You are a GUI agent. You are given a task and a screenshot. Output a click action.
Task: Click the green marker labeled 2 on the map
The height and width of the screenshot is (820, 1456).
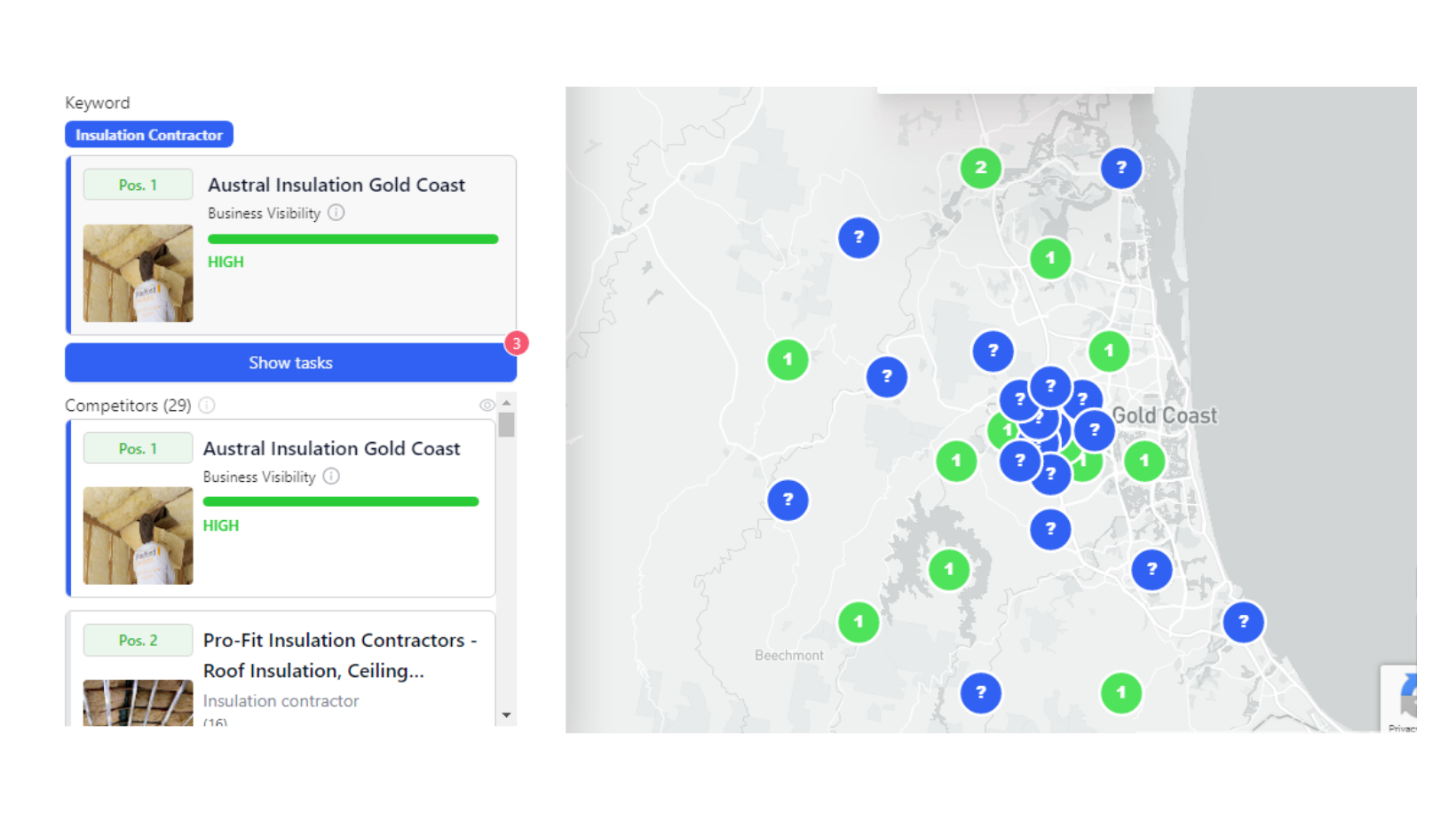980,168
